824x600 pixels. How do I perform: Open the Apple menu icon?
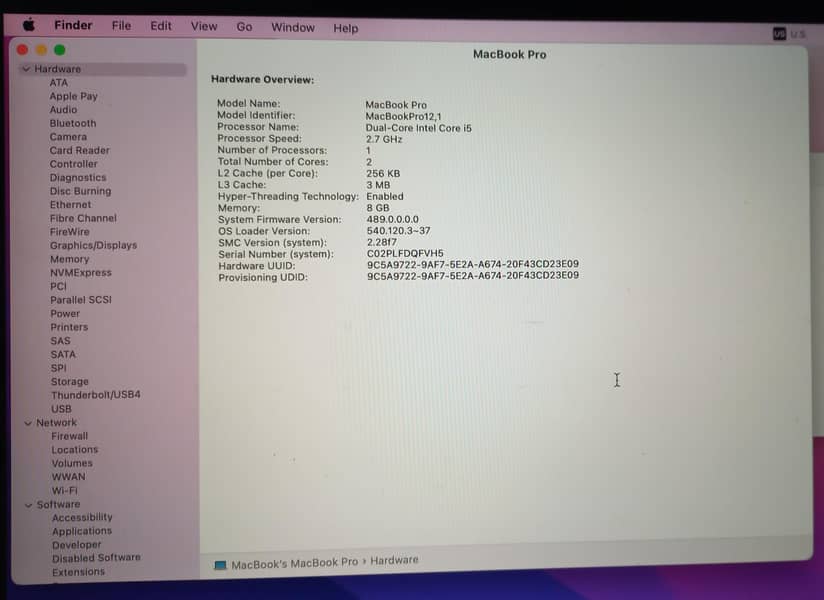click(29, 25)
